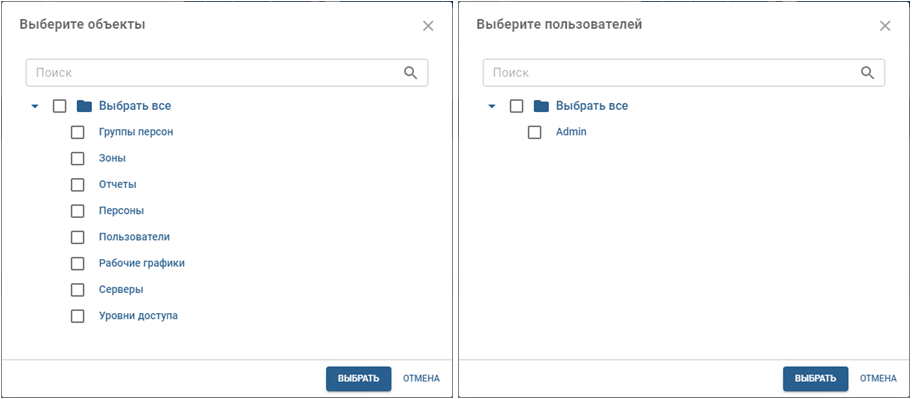Click search magnifier icon in users dialog

868,73
